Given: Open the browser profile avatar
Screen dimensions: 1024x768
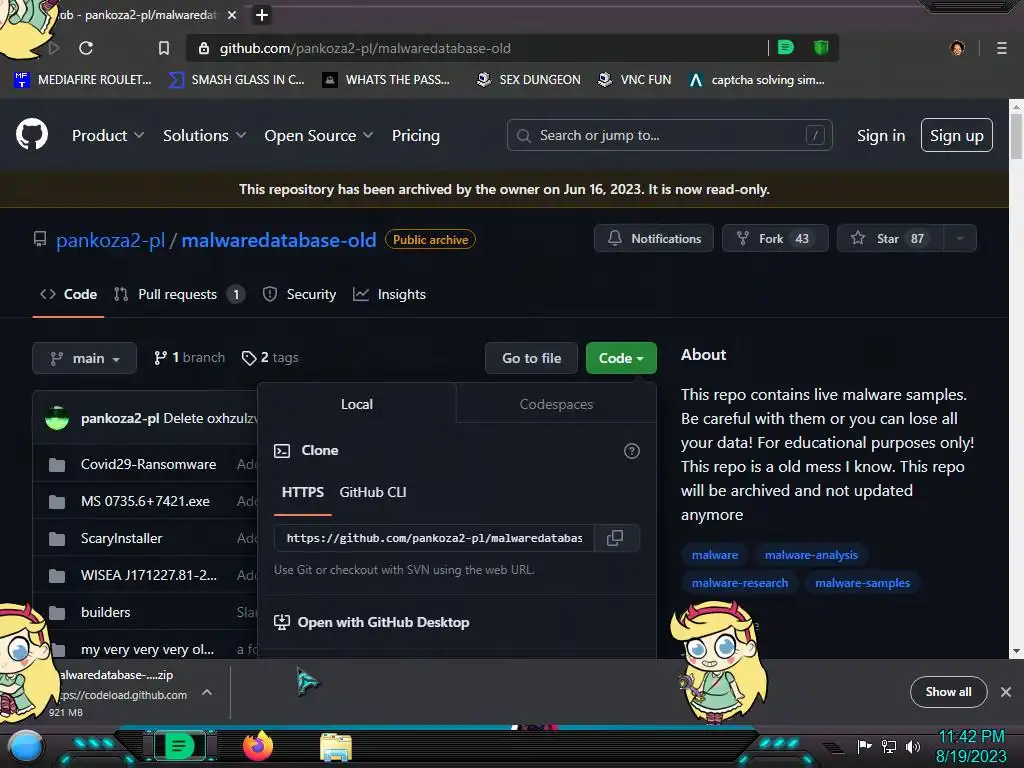Looking at the screenshot, I should [x=957, y=48].
